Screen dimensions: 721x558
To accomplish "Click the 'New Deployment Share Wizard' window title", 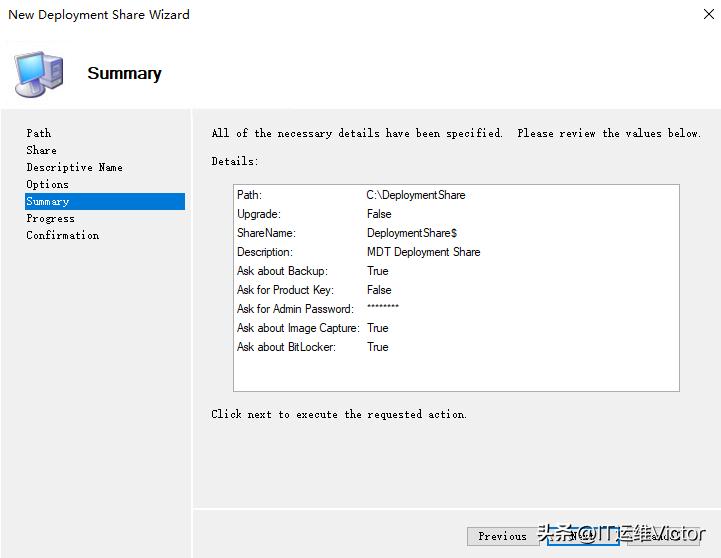I will tap(99, 15).
